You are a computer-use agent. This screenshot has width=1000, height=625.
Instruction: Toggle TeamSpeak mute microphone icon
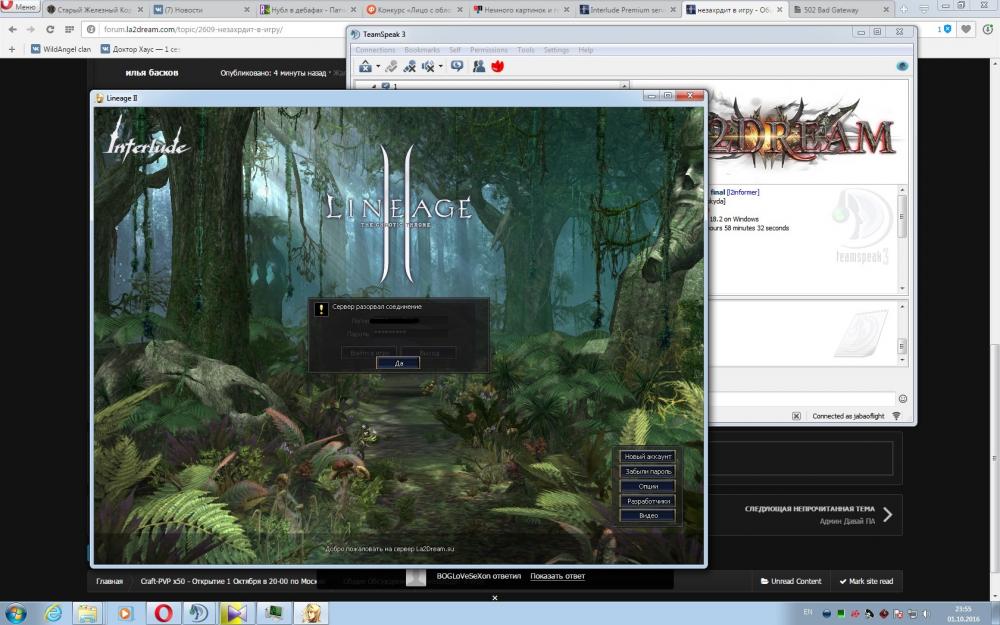[410, 67]
